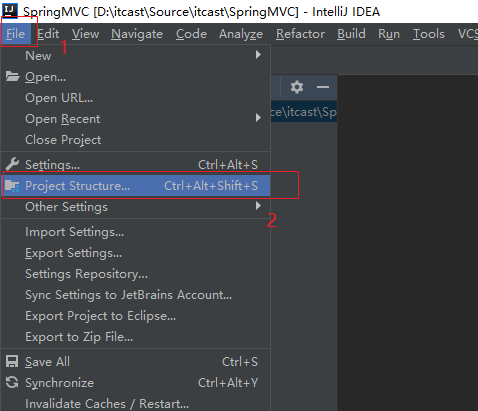Image resolution: width=478 pixels, height=411 pixels.
Task: Click the IntelliJ IDEA logo in title bar
Action: [x=10, y=11]
